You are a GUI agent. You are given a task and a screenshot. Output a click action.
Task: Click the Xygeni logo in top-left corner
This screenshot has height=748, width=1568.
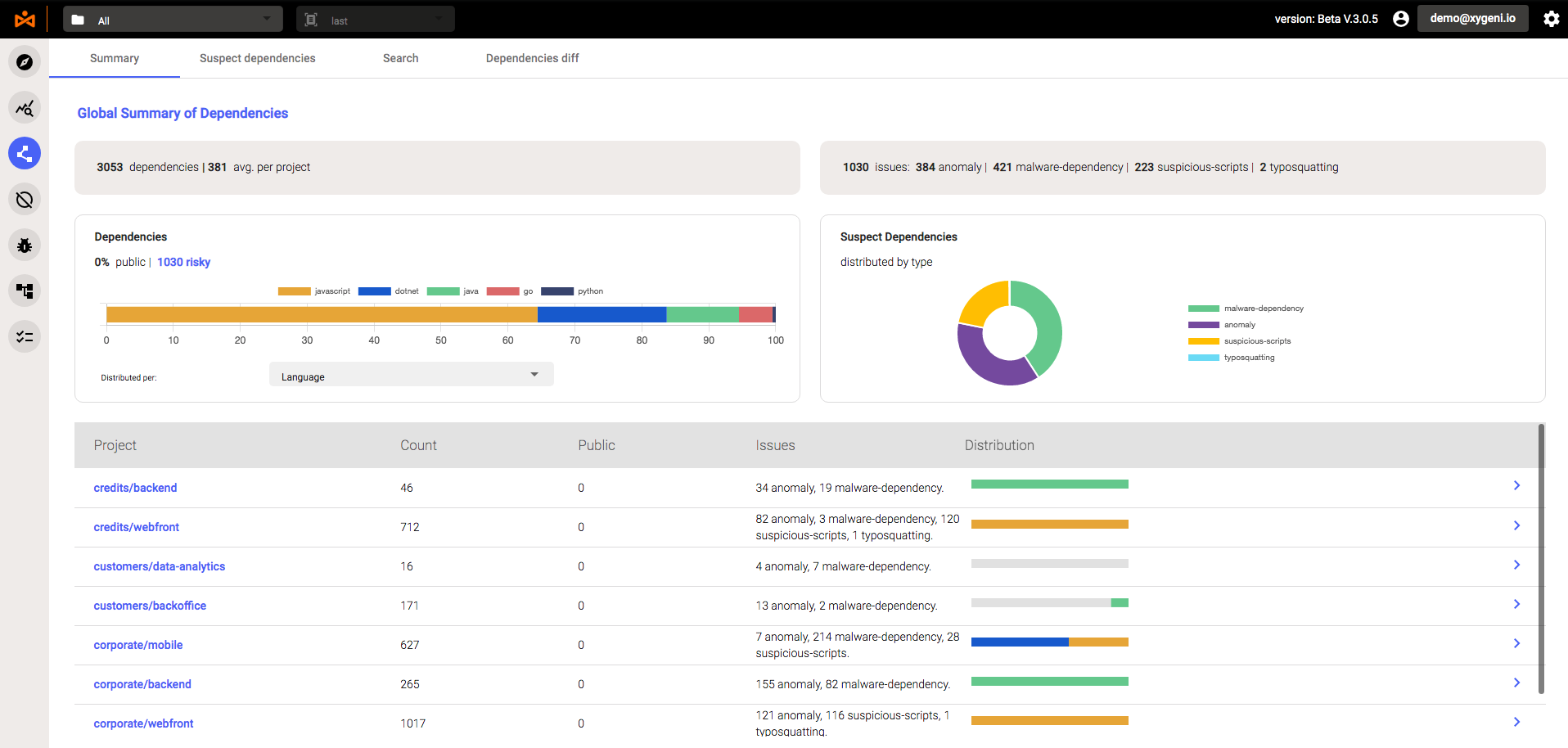(x=25, y=19)
